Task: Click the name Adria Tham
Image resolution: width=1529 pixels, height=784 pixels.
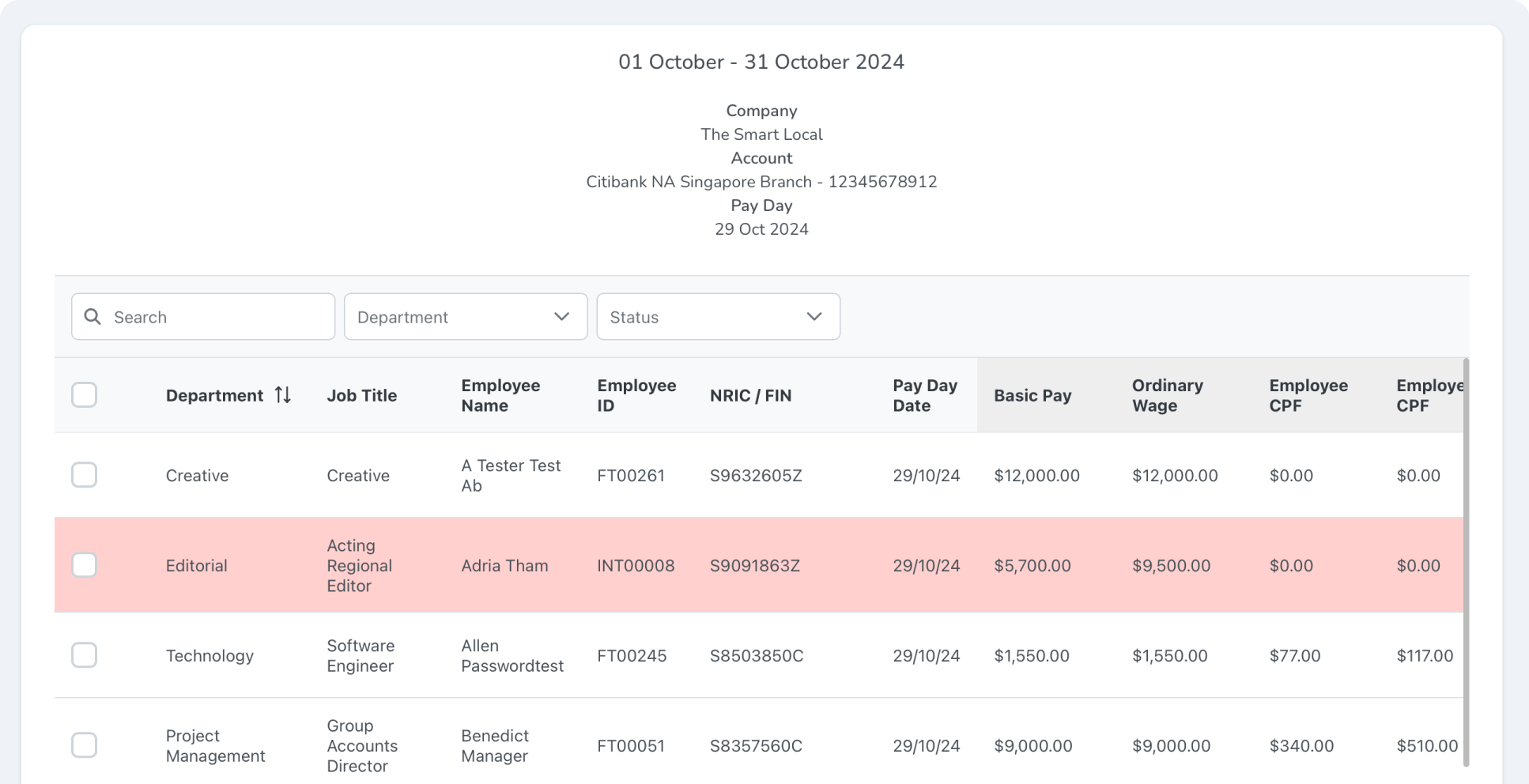Action: coord(504,566)
